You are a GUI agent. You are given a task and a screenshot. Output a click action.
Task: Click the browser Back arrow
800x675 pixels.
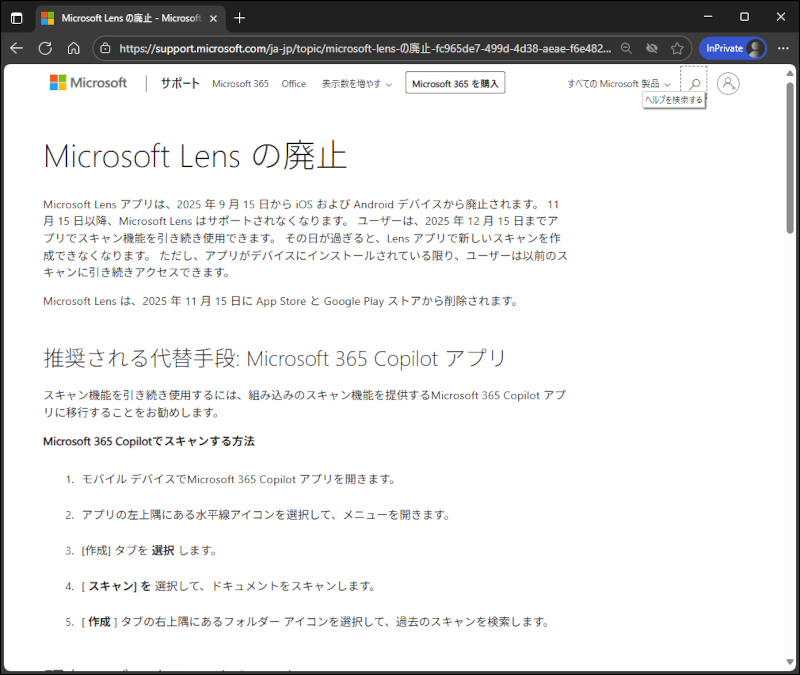17,48
